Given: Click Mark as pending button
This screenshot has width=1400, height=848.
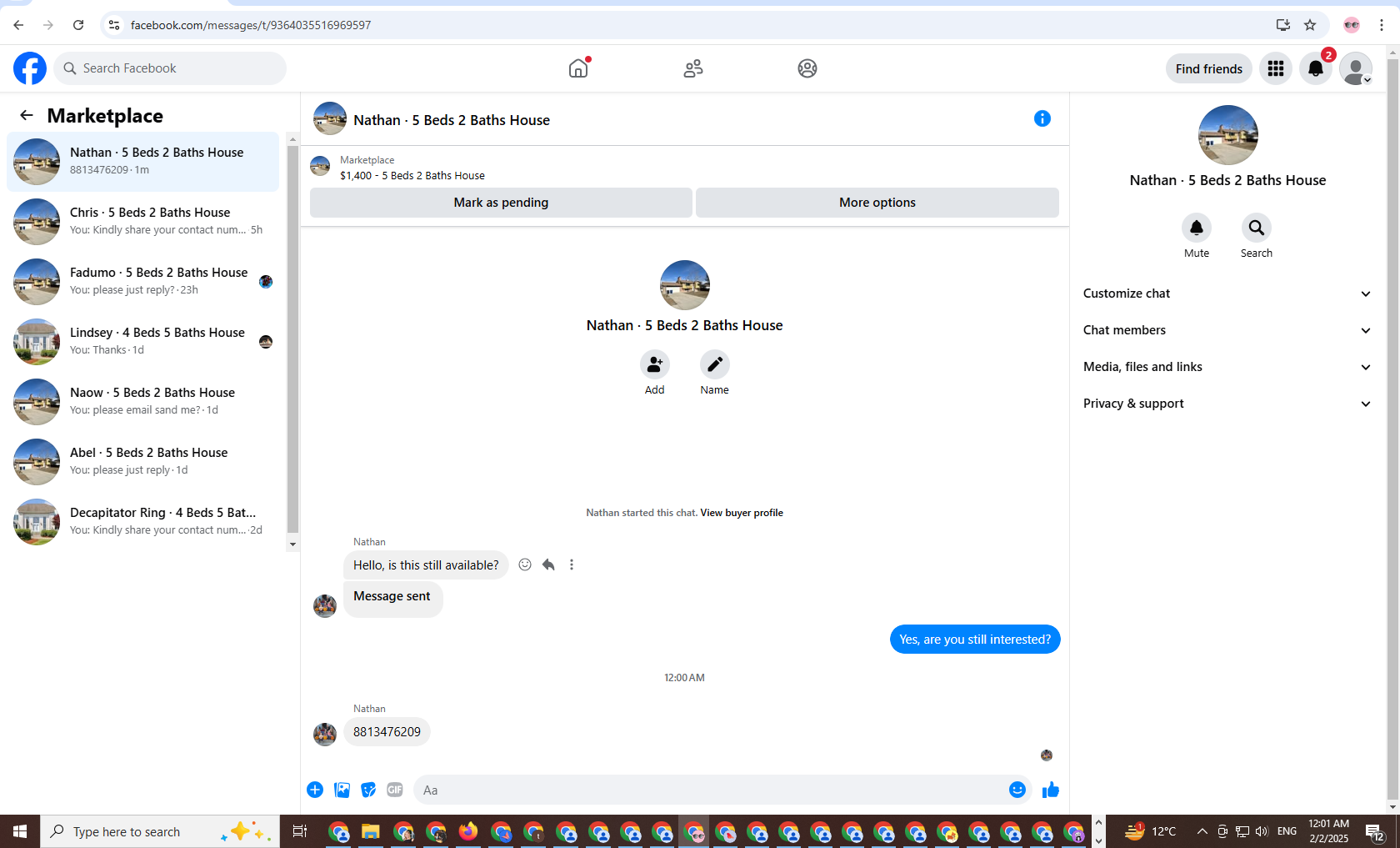Looking at the screenshot, I should click(501, 203).
